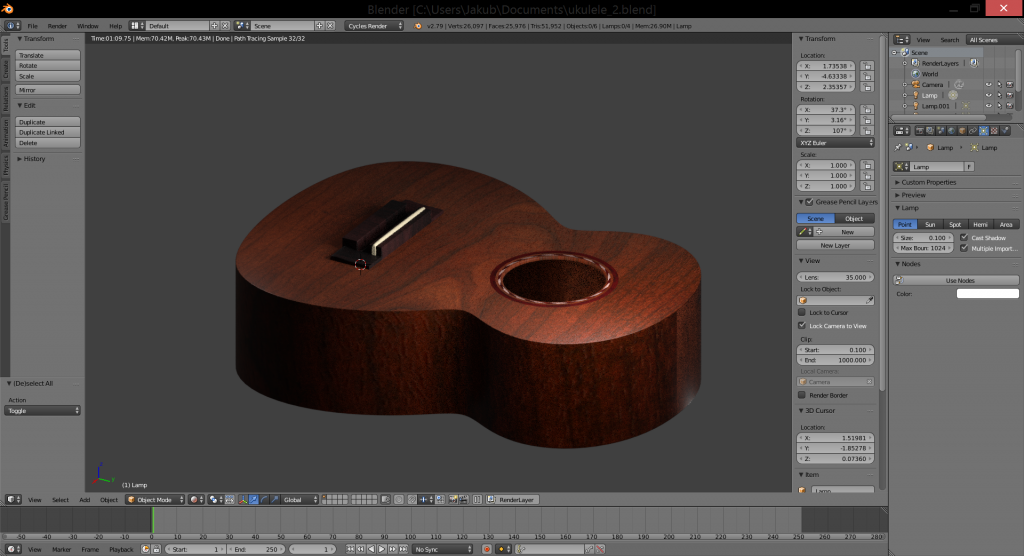Click the scene browse icon in header

[x=240, y=25]
